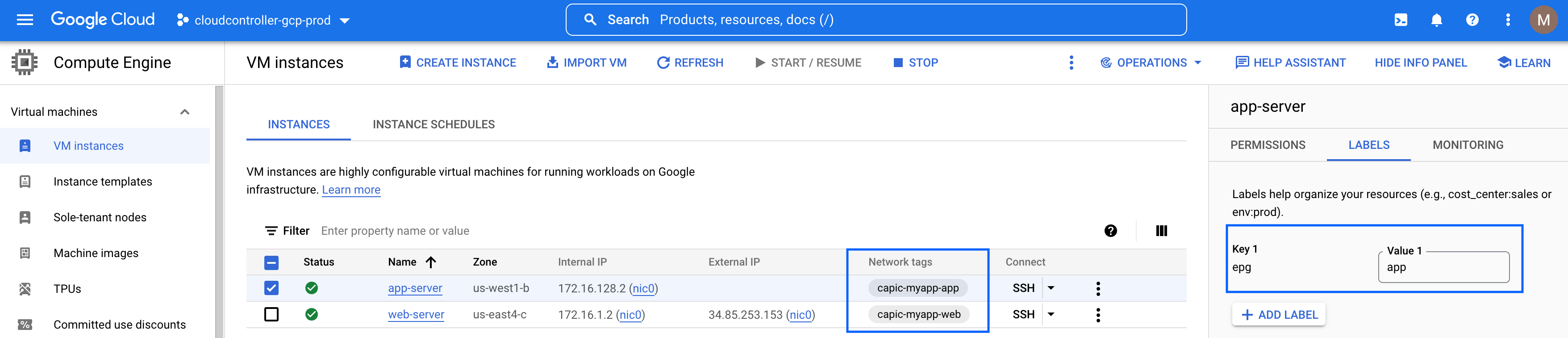This screenshot has width=1568, height=338.
Task: Open the web-server instance link
Action: coord(416,315)
